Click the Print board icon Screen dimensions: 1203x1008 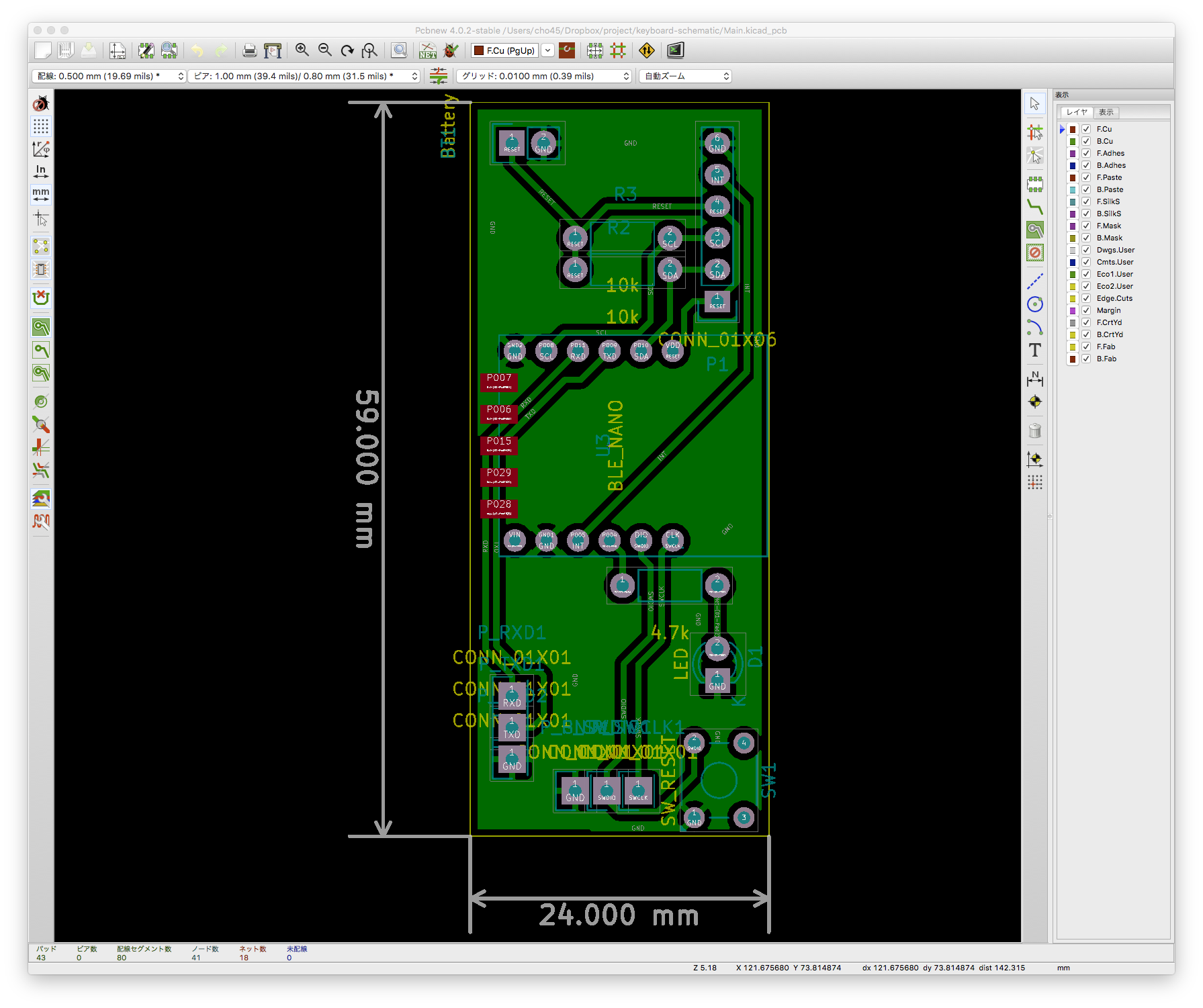pos(249,50)
